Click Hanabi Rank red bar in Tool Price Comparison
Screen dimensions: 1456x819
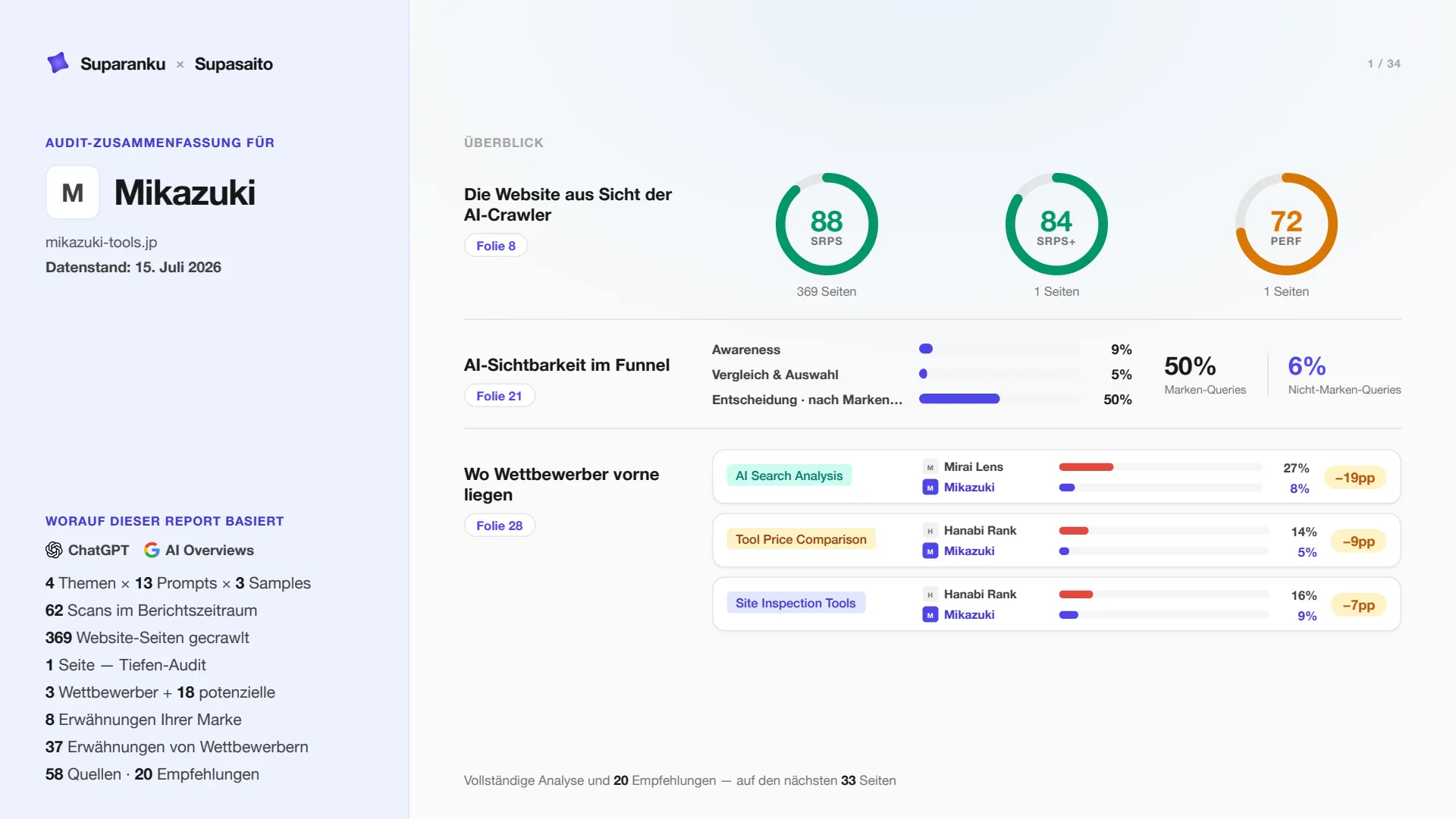click(1074, 531)
